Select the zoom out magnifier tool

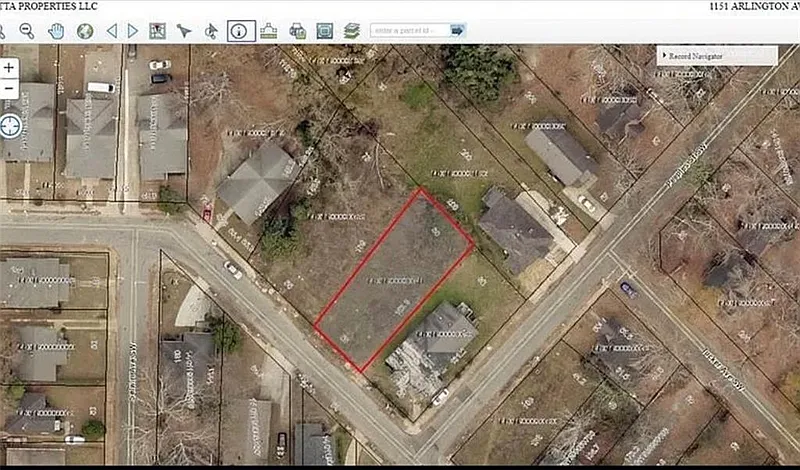pos(26,31)
